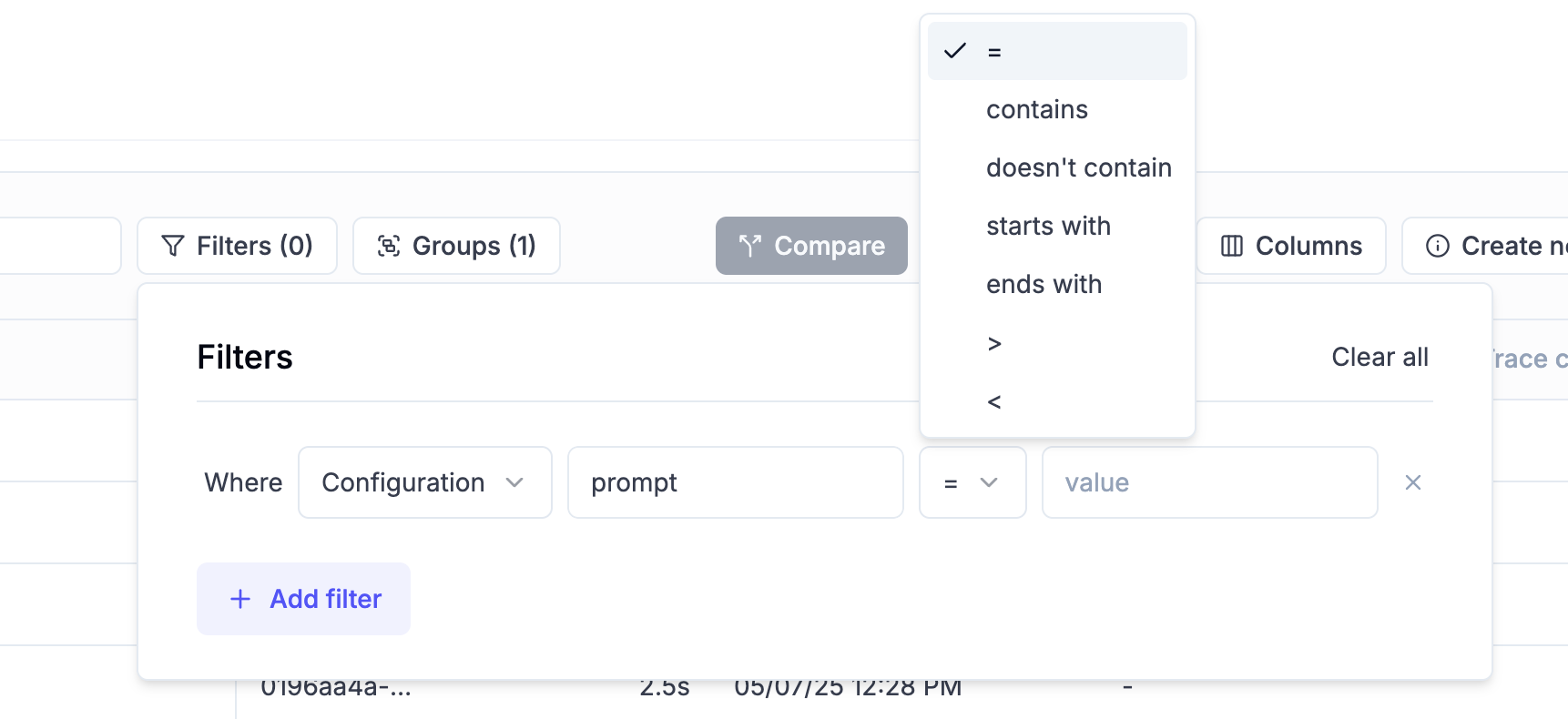The image size is (1568, 719).
Task: Select the doesn't contain operator
Action: [1079, 167]
